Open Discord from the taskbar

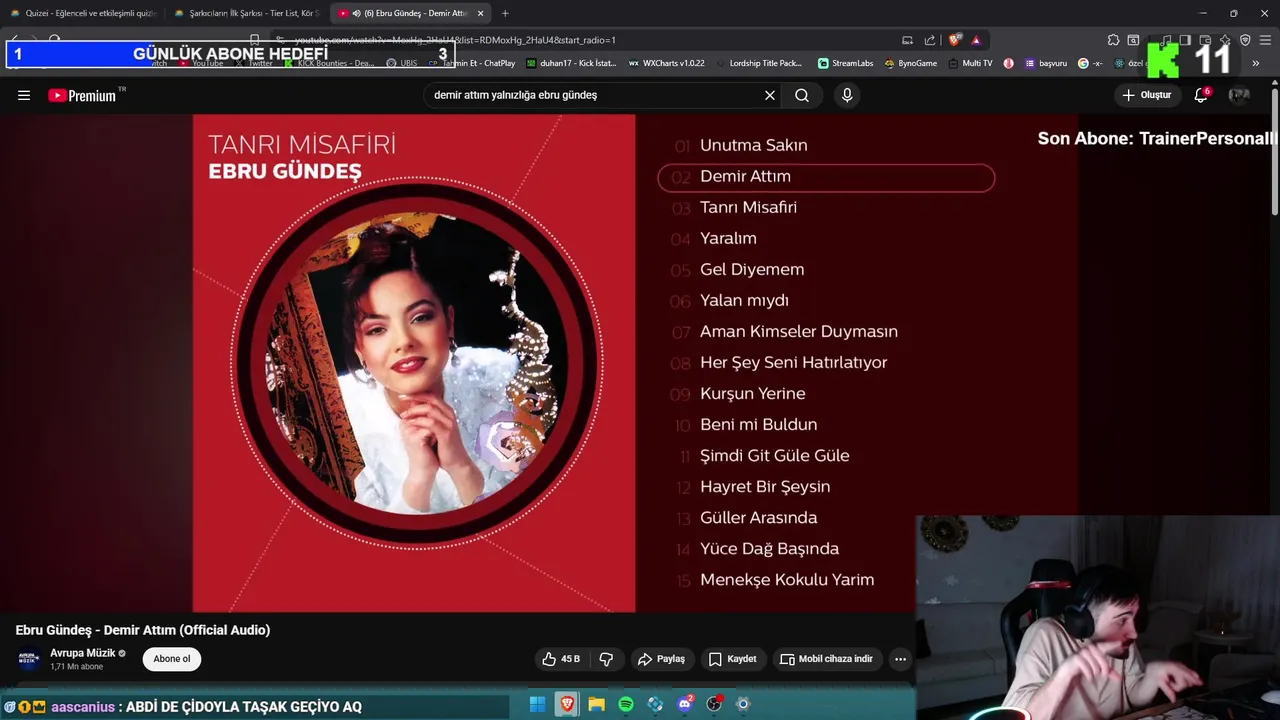pyautogui.click(x=685, y=704)
